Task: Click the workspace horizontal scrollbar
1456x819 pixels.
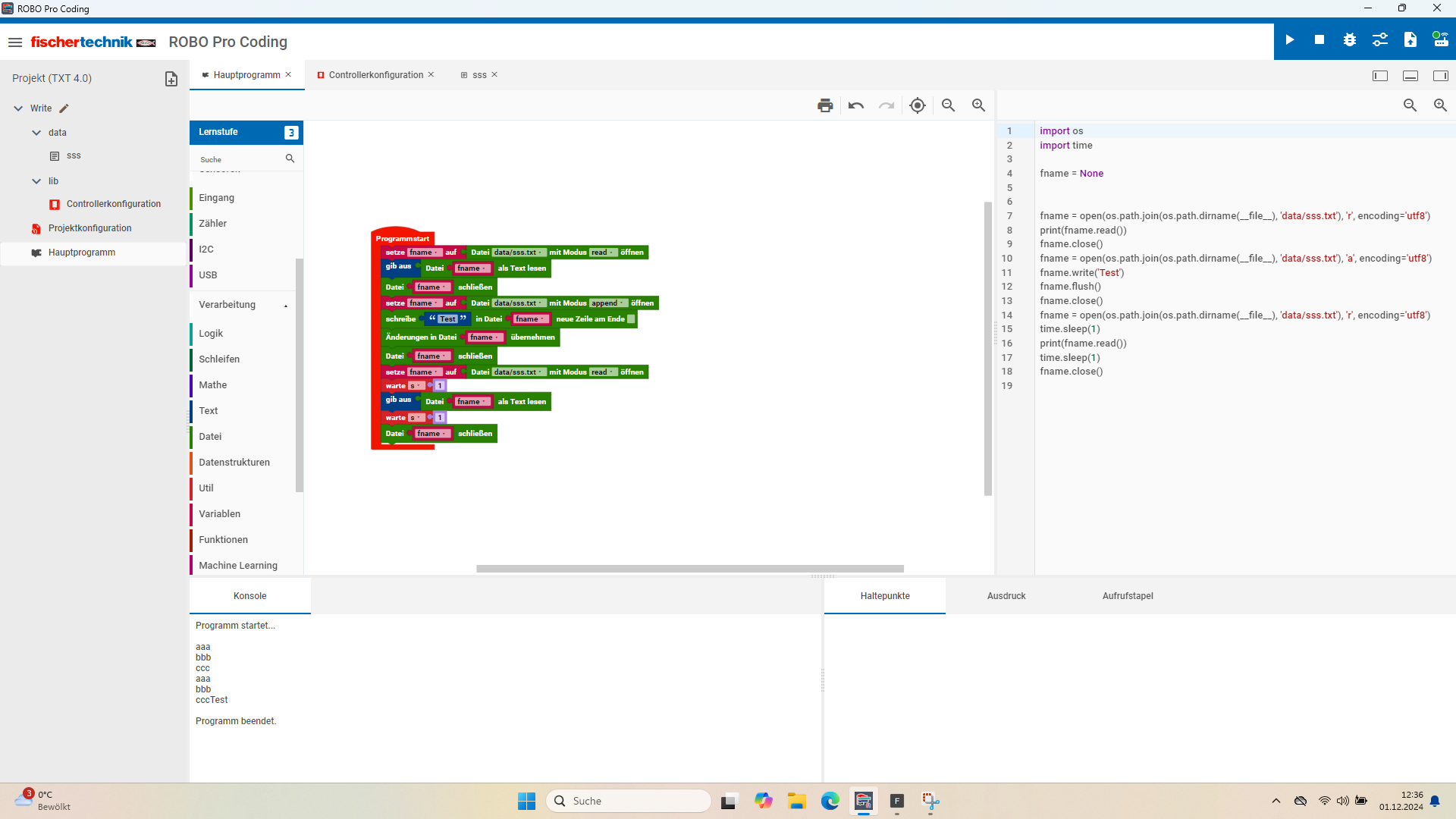Action: tap(690, 569)
